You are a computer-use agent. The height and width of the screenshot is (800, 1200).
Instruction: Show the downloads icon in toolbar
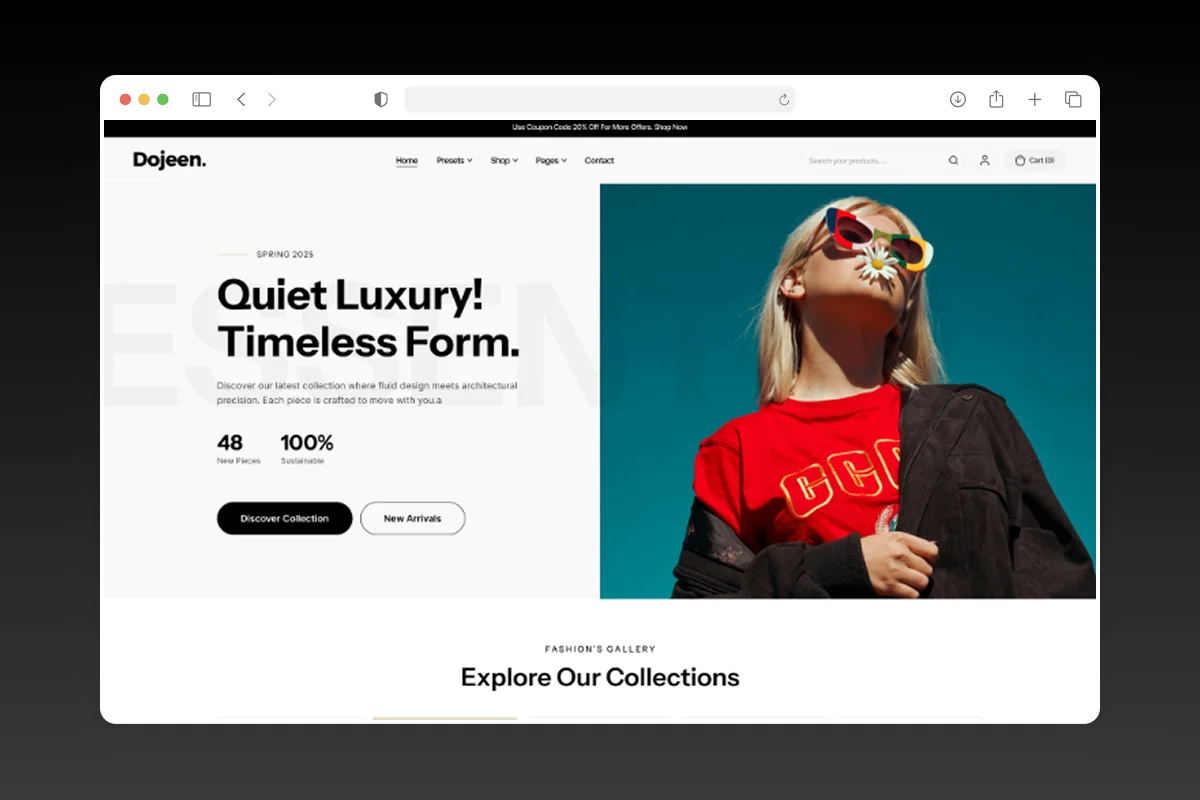click(958, 99)
